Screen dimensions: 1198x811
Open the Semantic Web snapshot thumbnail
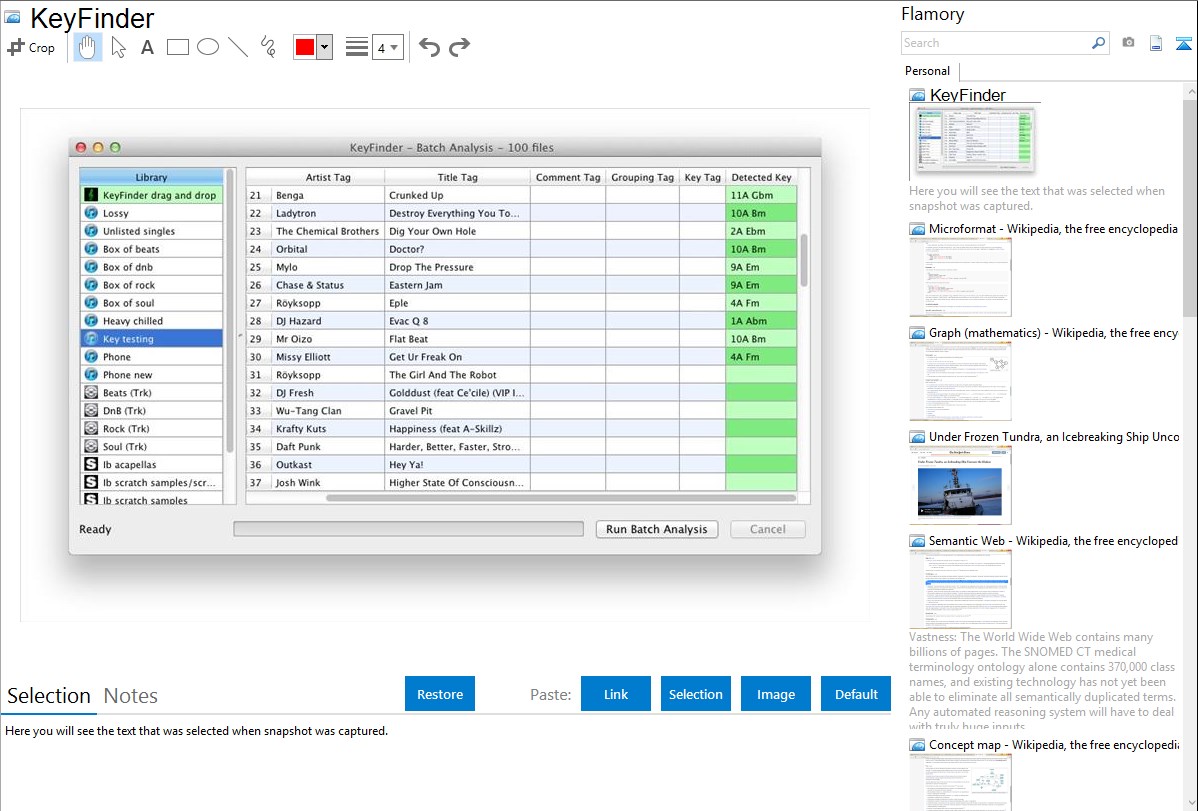[960, 588]
